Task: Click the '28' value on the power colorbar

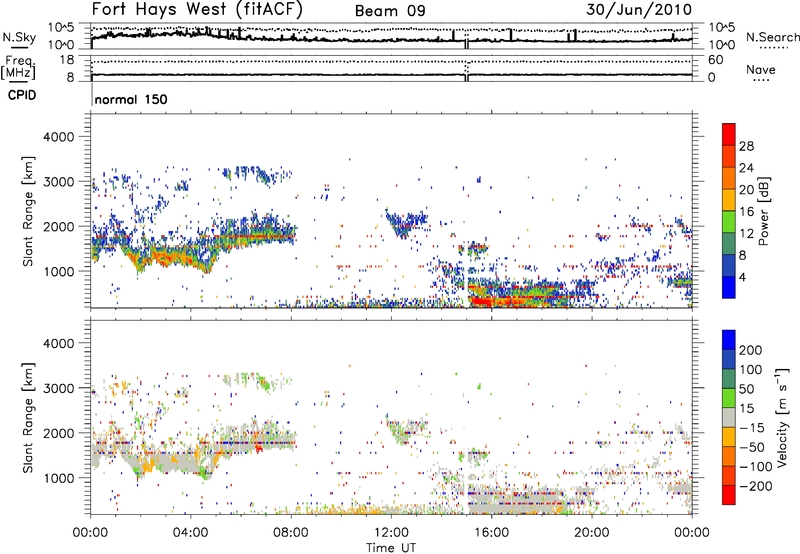Action: point(746,146)
